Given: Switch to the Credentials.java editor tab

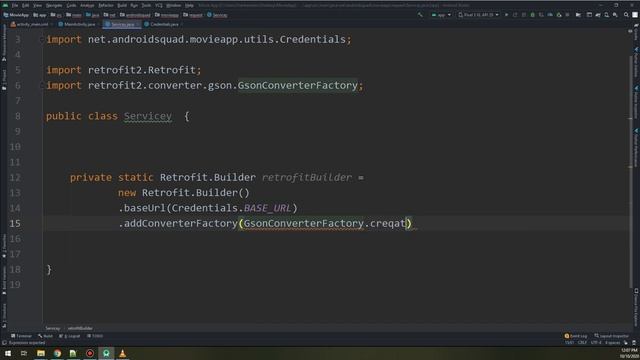Looking at the screenshot, I should (162, 24).
